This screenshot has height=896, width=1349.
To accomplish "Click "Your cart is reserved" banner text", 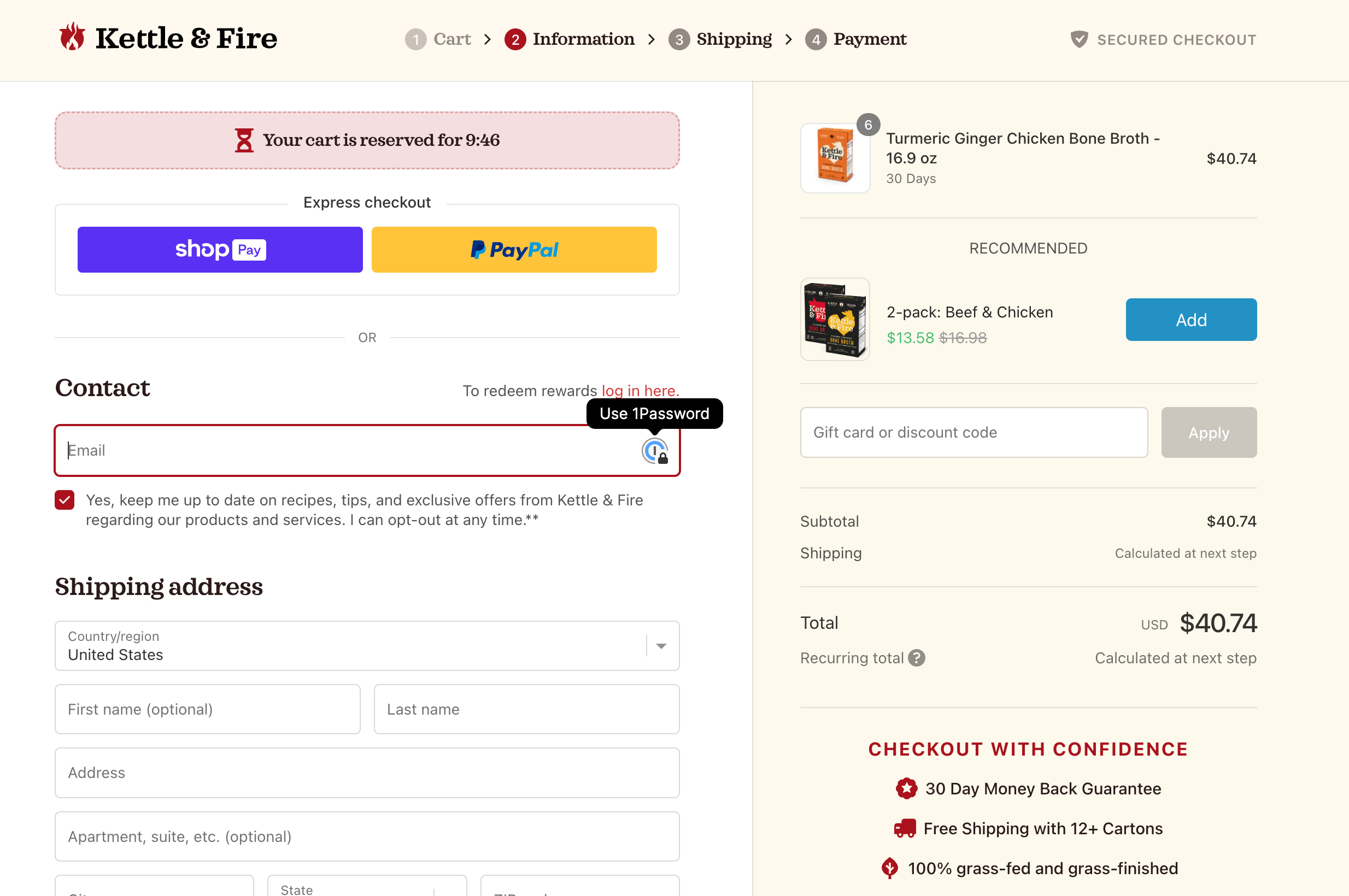I will point(382,140).
